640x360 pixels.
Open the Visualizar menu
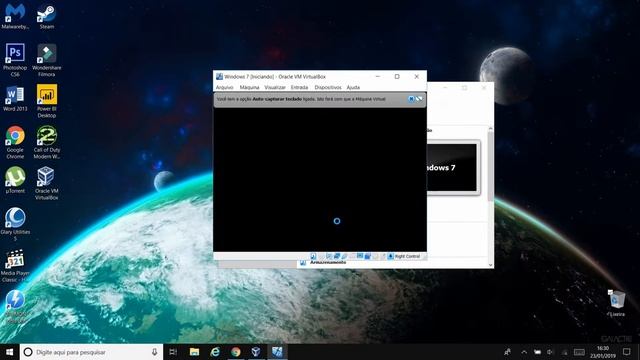pos(275,87)
